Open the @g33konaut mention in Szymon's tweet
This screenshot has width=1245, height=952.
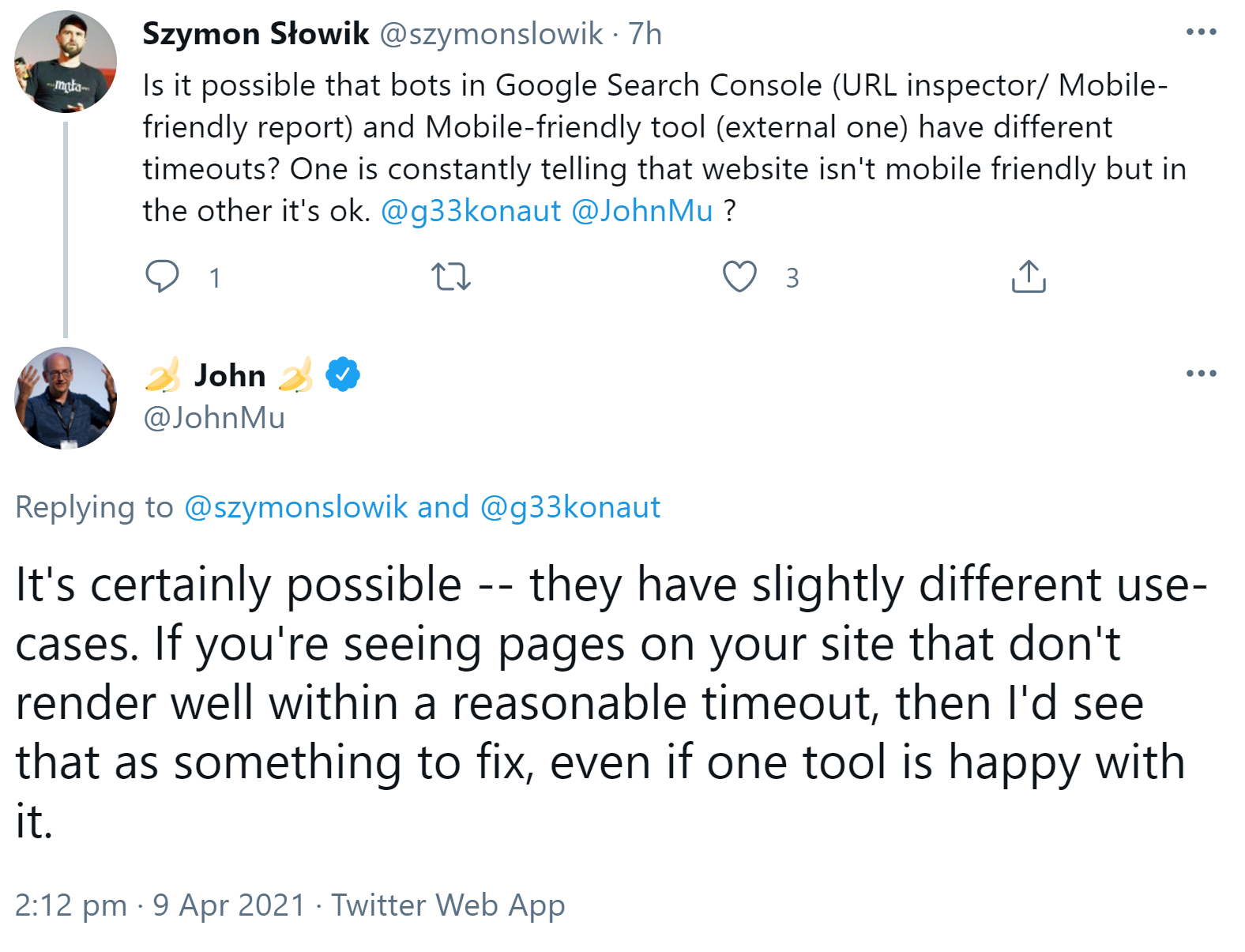(471, 211)
